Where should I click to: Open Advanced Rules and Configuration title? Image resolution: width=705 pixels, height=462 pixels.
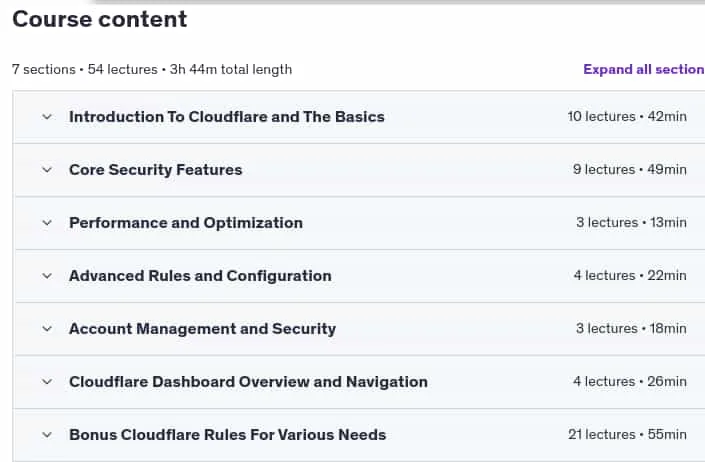coord(200,276)
